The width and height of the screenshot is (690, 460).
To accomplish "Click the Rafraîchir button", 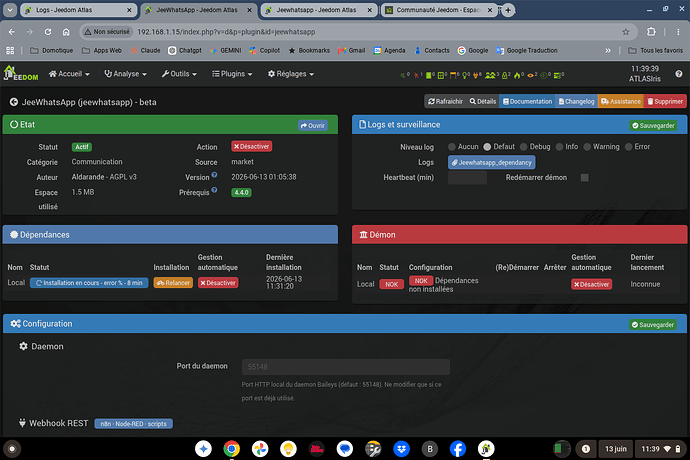I will coord(445,101).
